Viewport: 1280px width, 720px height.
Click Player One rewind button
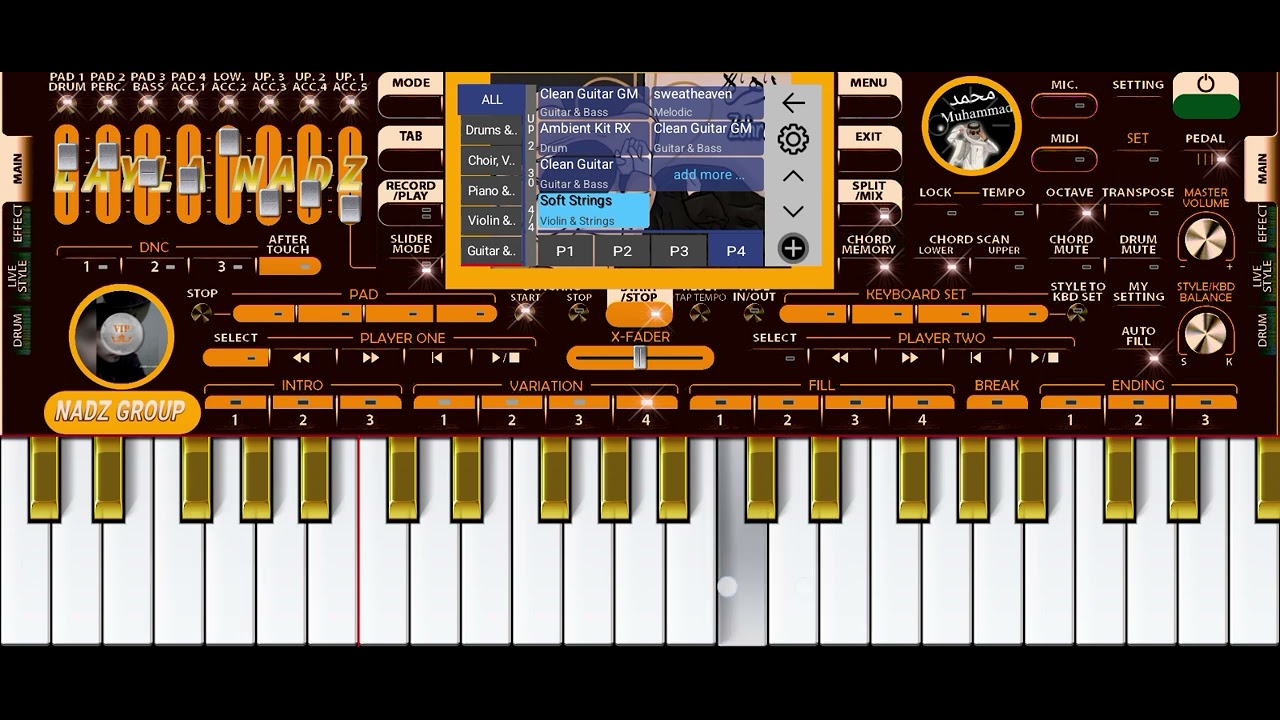click(301, 357)
